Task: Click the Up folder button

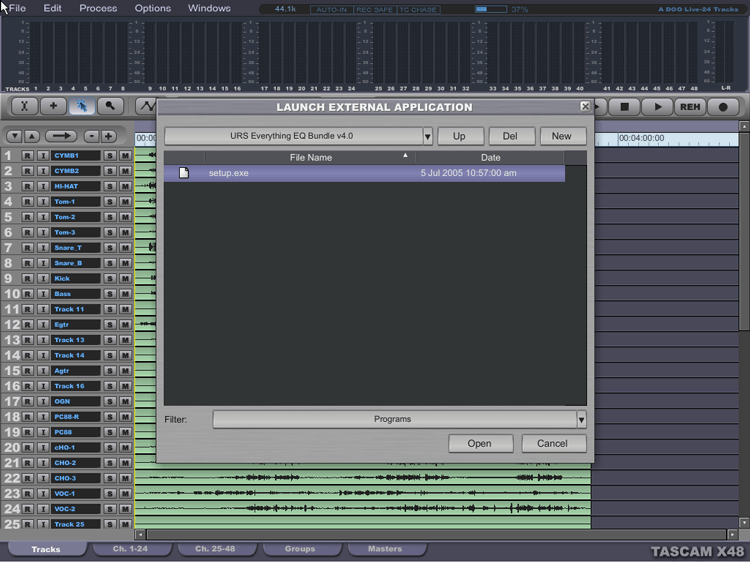Action: point(459,136)
